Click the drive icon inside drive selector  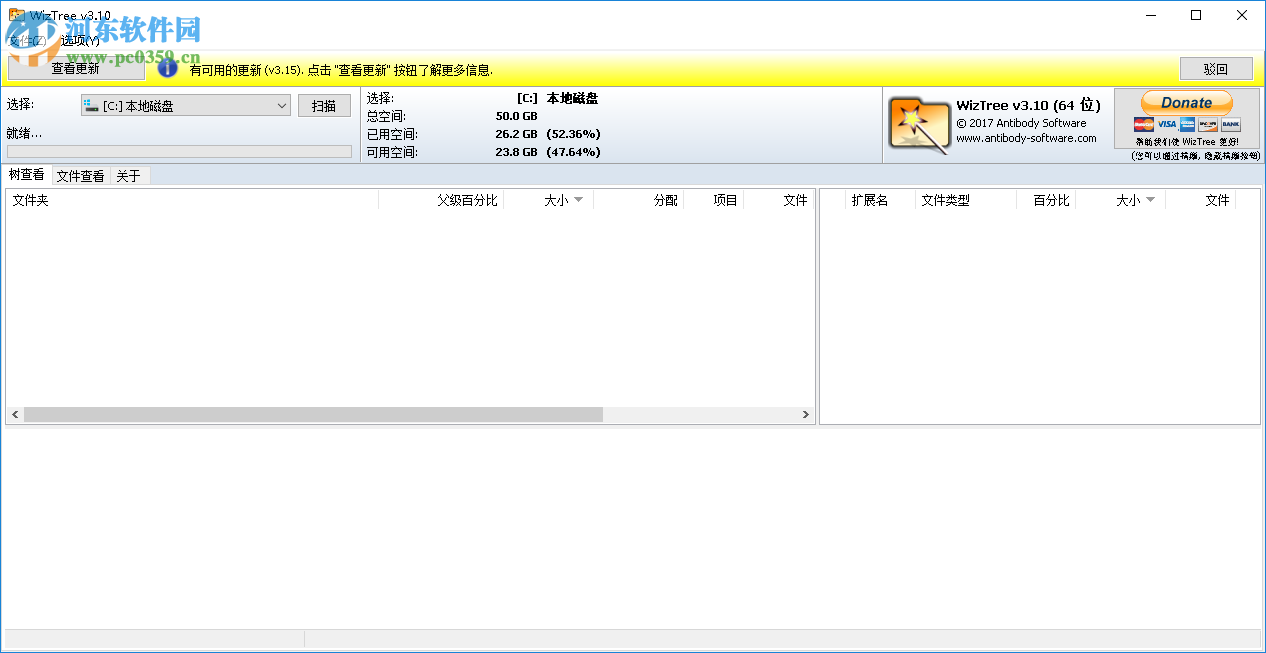click(x=91, y=105)
